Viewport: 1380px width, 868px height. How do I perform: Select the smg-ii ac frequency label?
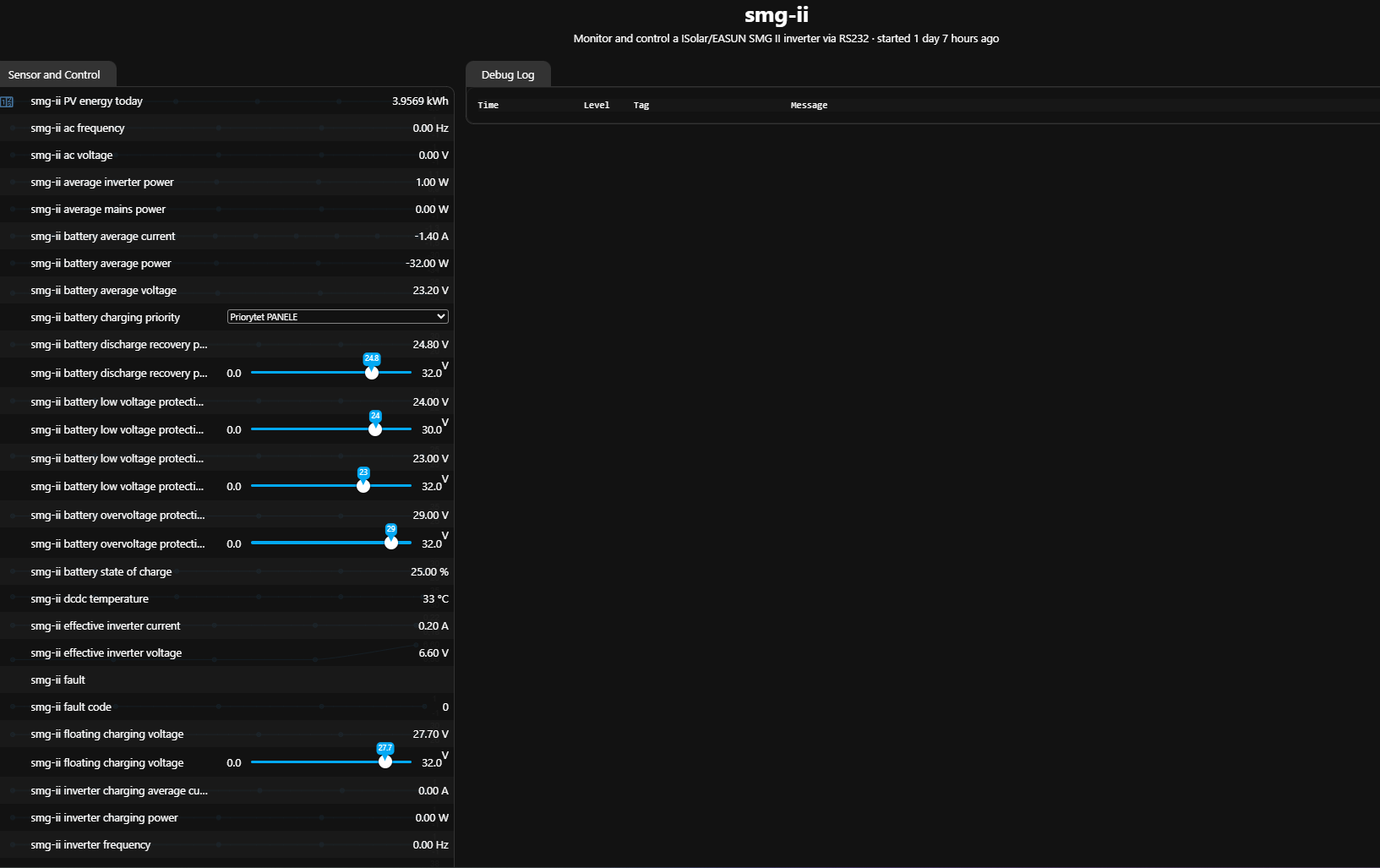(78, 128)
